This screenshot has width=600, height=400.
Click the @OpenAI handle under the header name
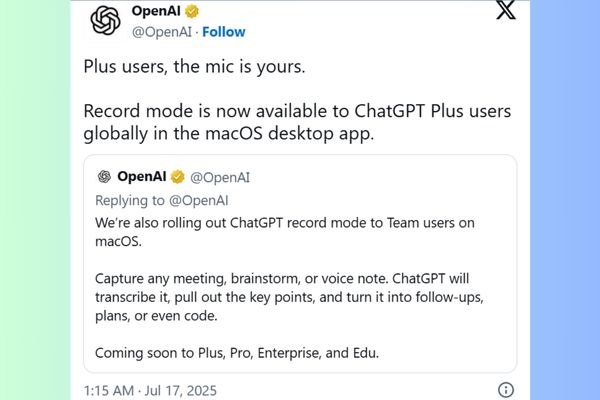(162, 32)
